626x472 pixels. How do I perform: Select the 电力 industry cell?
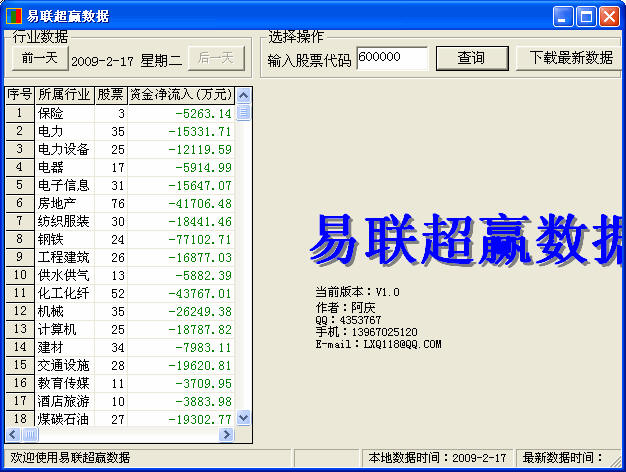coord(65,131)
